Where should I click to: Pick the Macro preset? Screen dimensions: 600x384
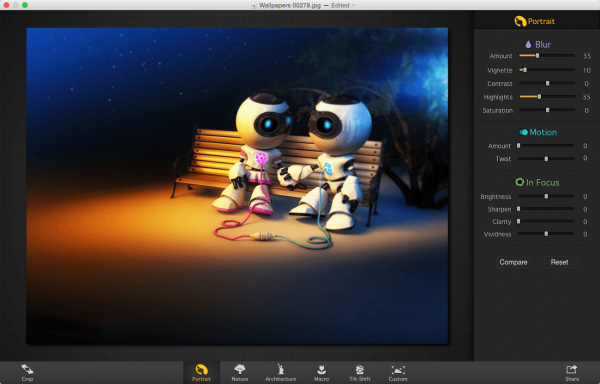321,373
